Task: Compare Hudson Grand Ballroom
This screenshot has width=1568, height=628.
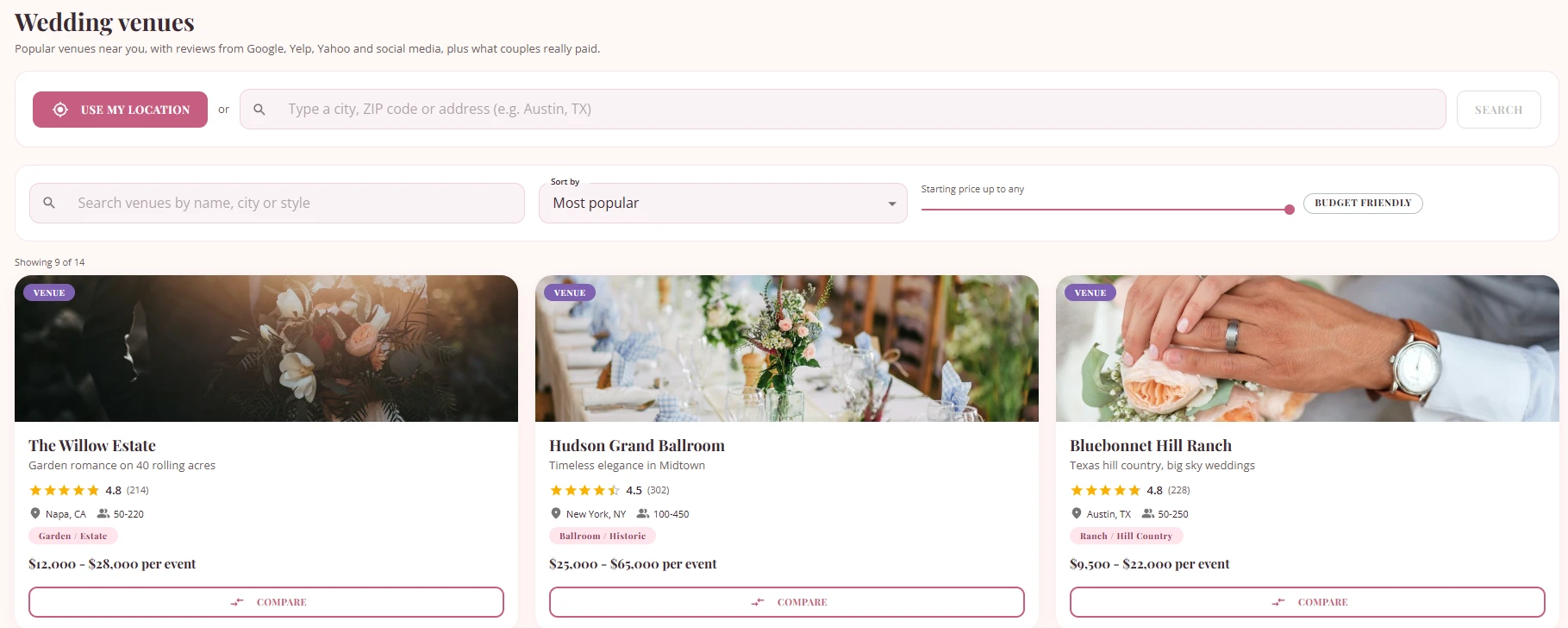Action: pos(787,602)
